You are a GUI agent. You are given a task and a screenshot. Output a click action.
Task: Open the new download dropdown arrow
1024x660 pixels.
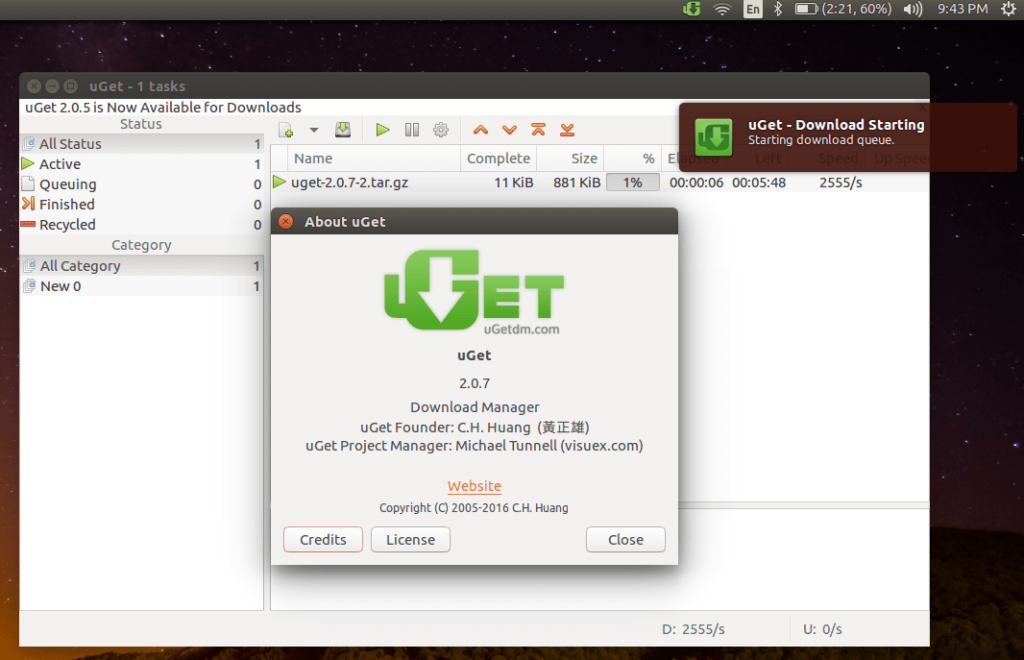coord(313,130)
